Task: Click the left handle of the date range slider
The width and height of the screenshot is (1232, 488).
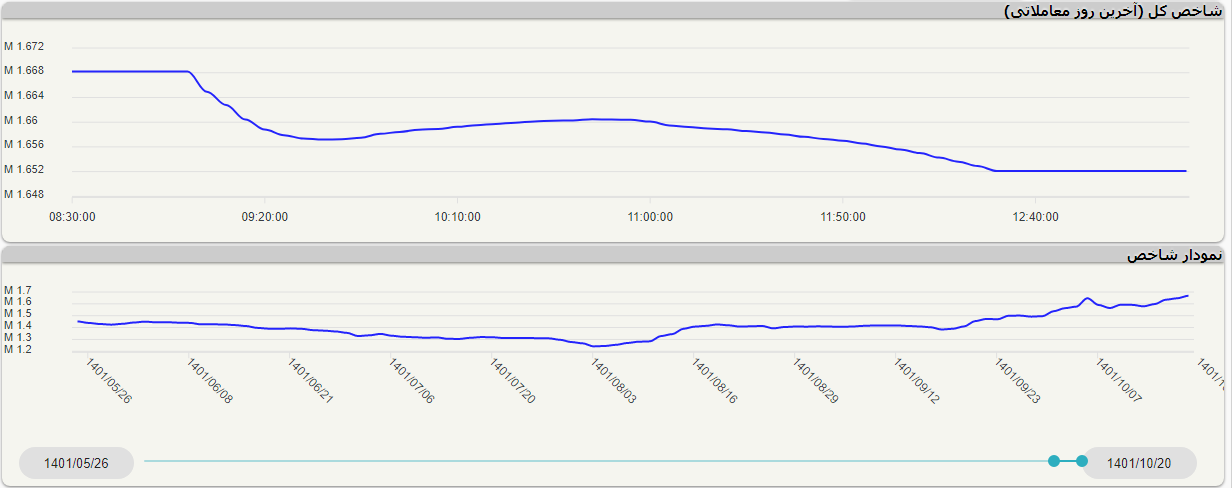Action: tap(1054, 461)
